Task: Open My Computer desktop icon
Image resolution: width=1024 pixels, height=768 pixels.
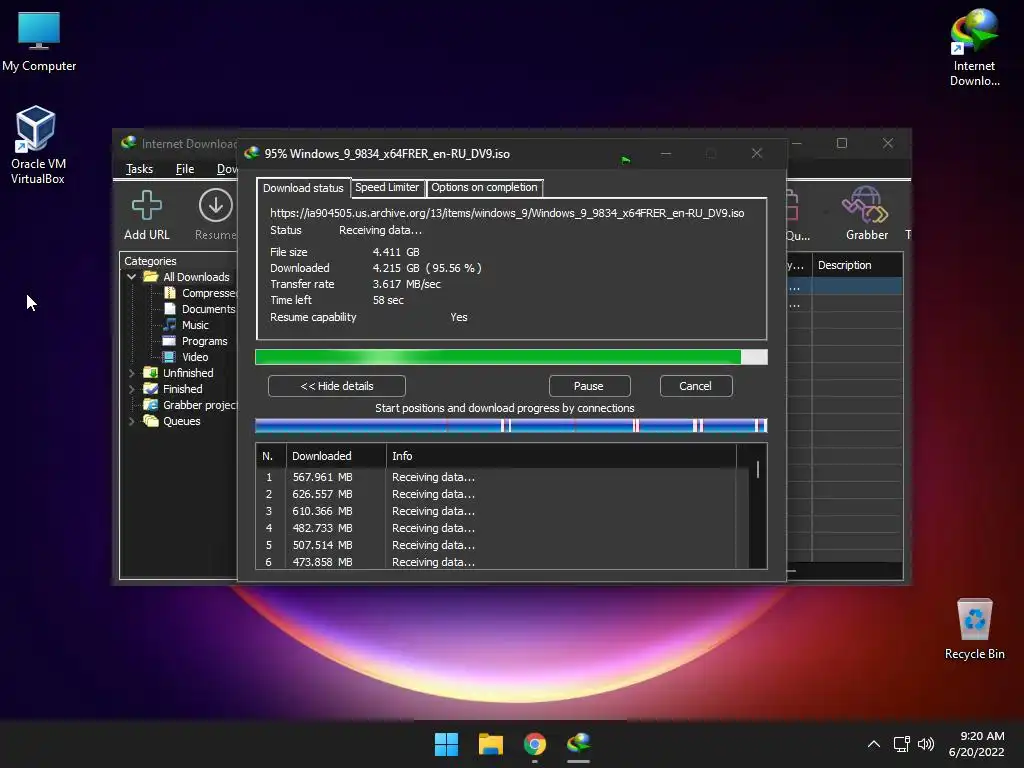Action: point(39,42)
